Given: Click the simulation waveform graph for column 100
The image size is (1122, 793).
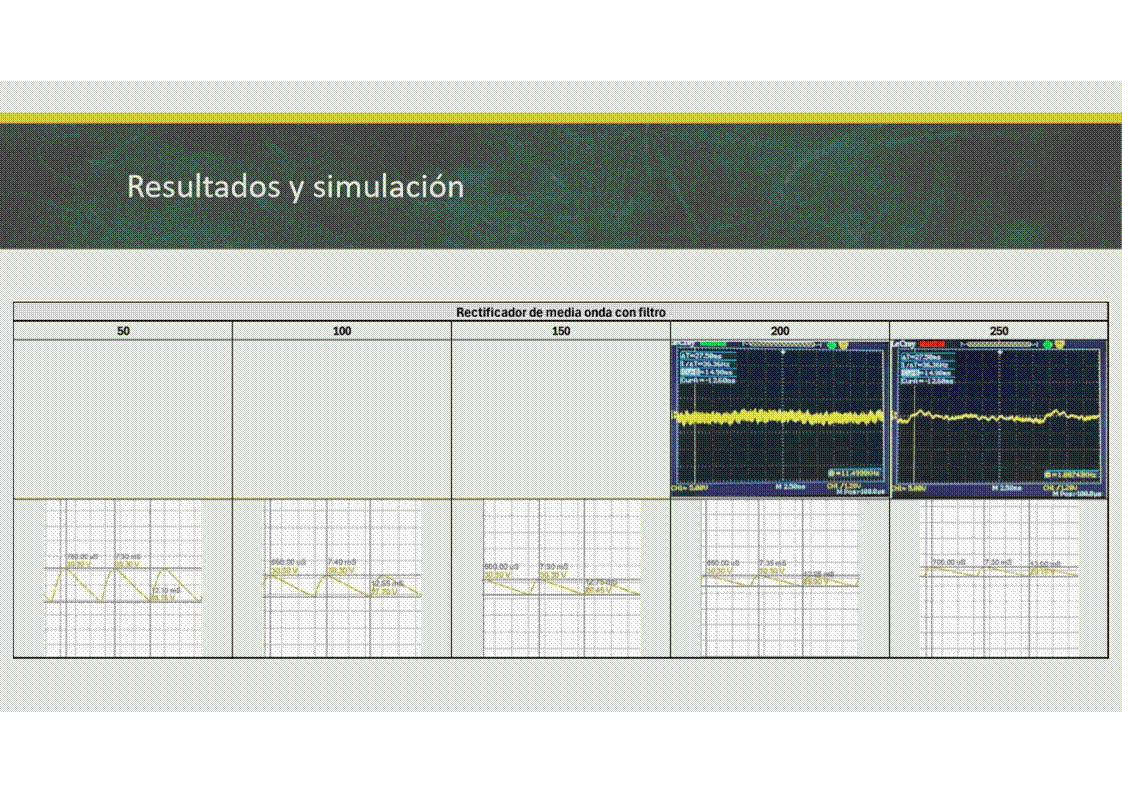Looking at the screenshot, I should [x=342, y=579].
